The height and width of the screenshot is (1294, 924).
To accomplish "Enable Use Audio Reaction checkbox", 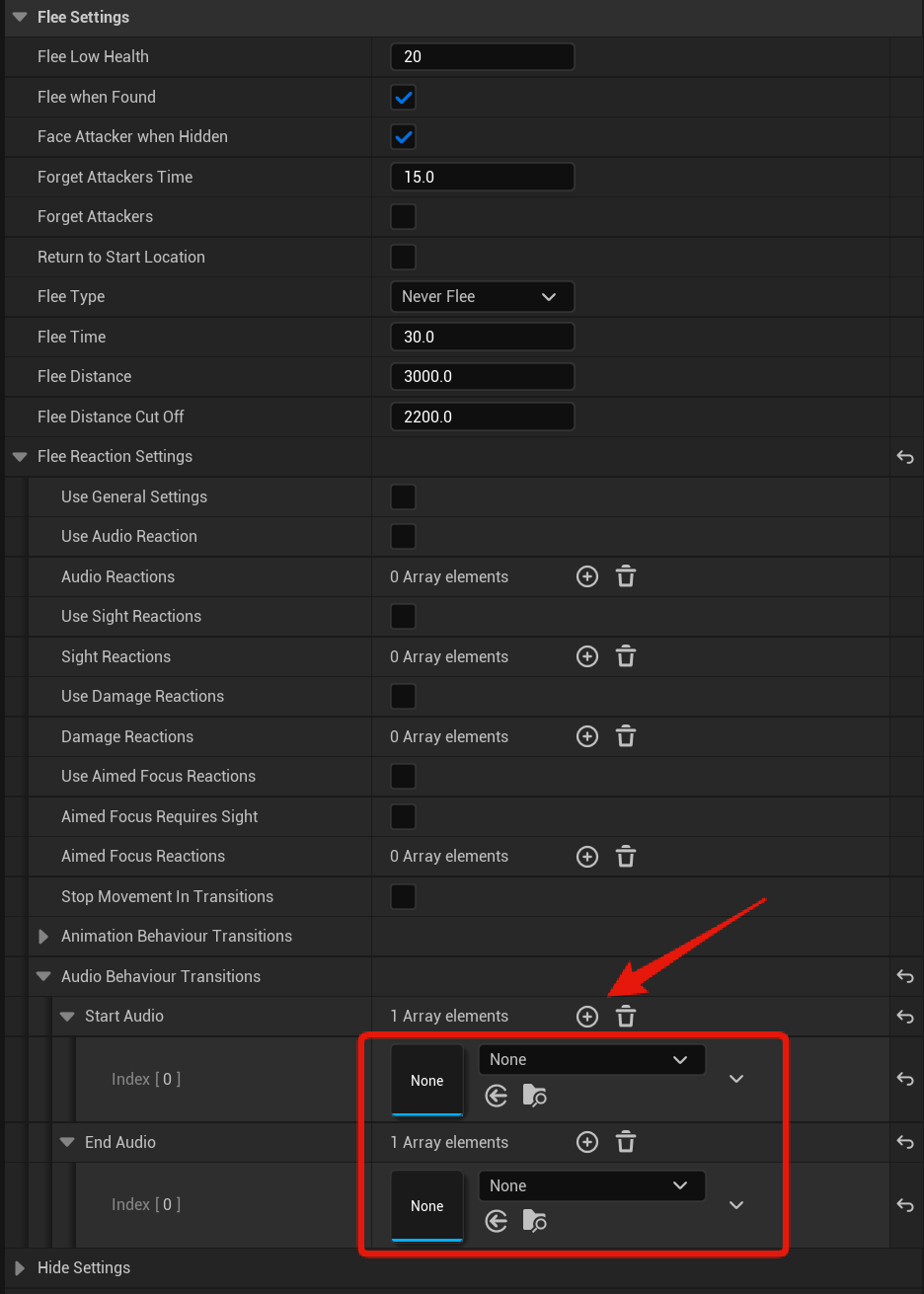I will click(403, 536).
